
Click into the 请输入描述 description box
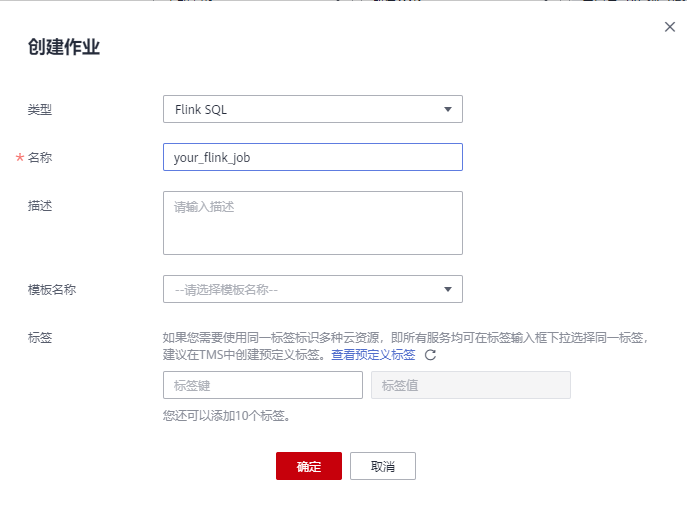[x=312, y=223]
